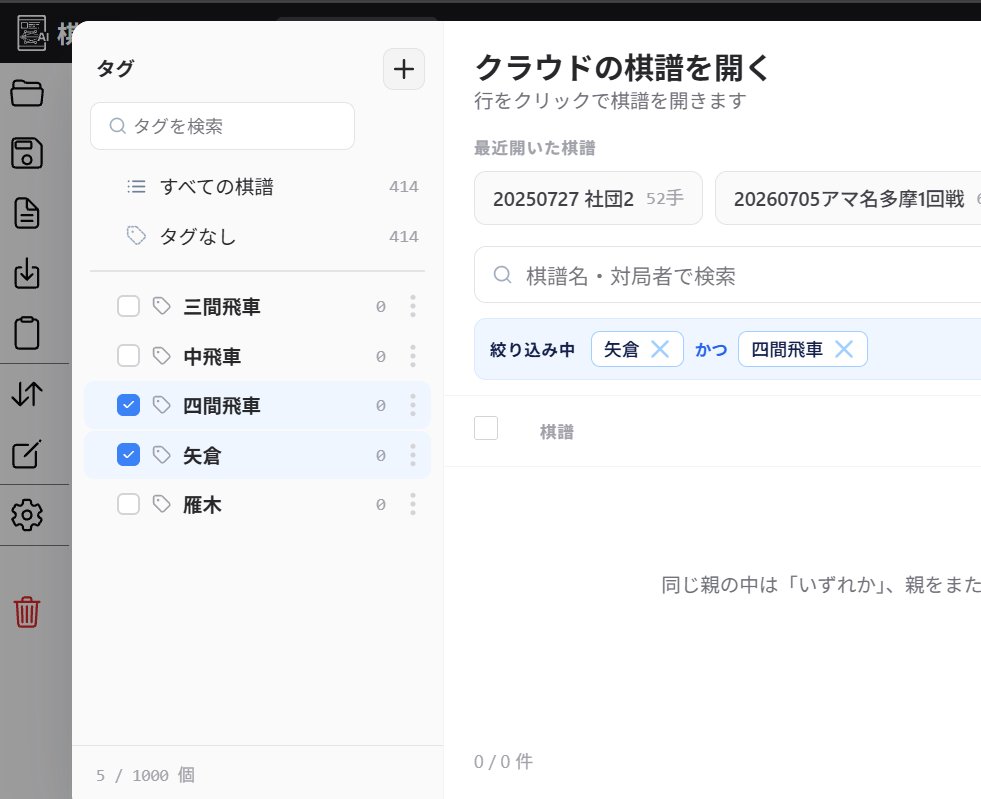Open more options for 中飛車 tag
981x799 pixels.
pos(413,356)
